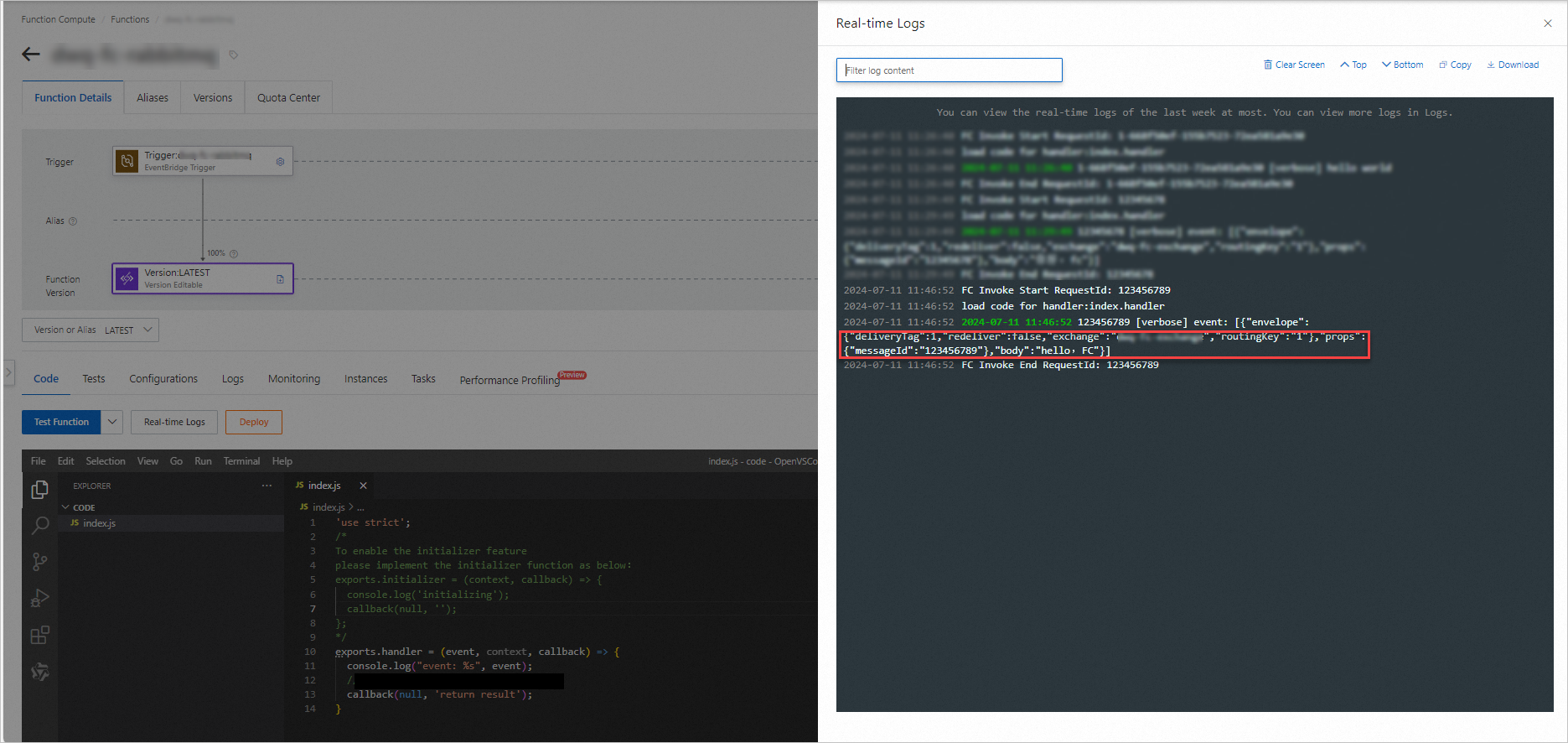The image size is (1568, 743).
Task: Select the Performance Profiling tab
Action: (x=510, y=380)
